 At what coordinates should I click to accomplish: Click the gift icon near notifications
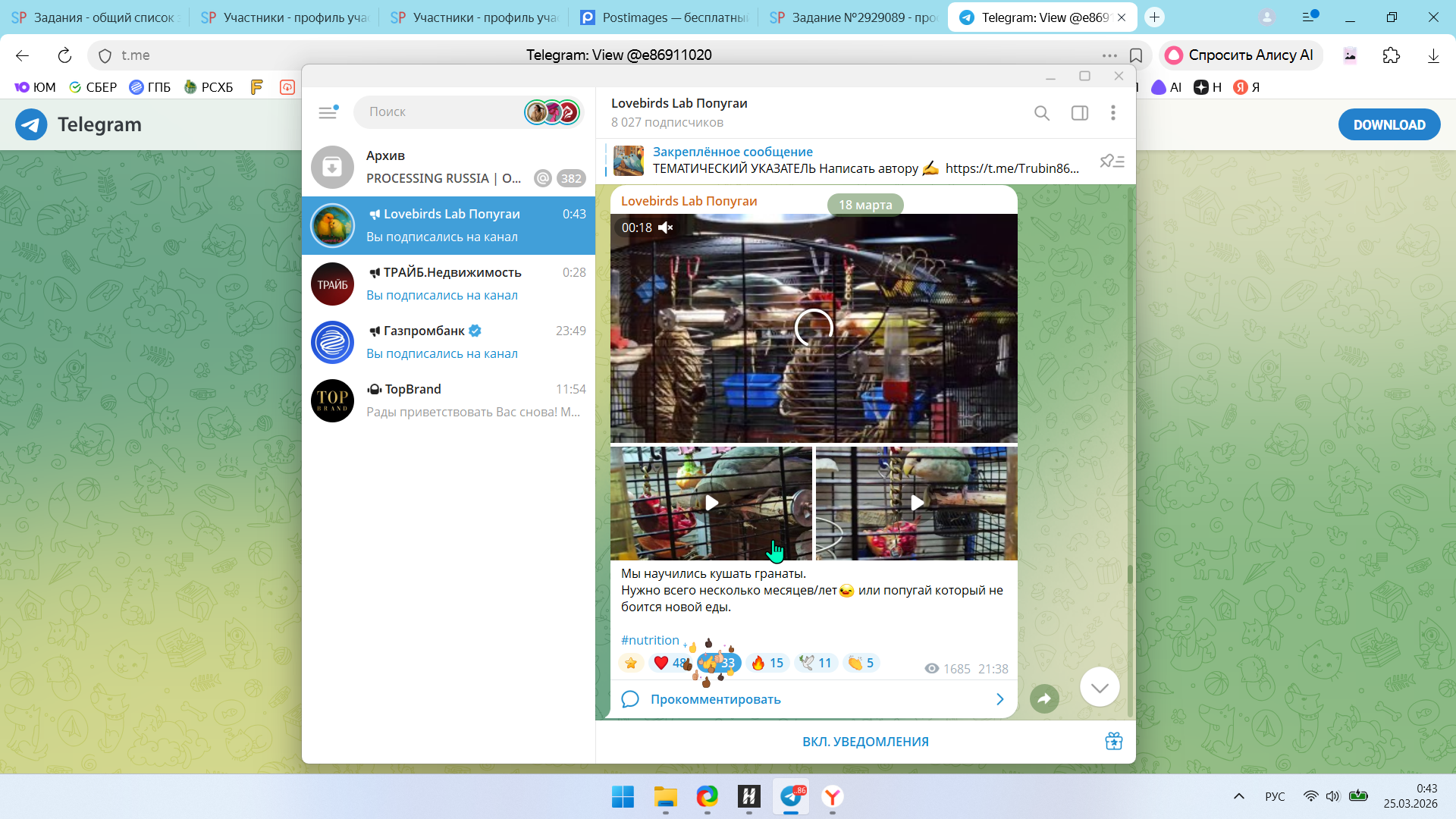[1113, 741]
